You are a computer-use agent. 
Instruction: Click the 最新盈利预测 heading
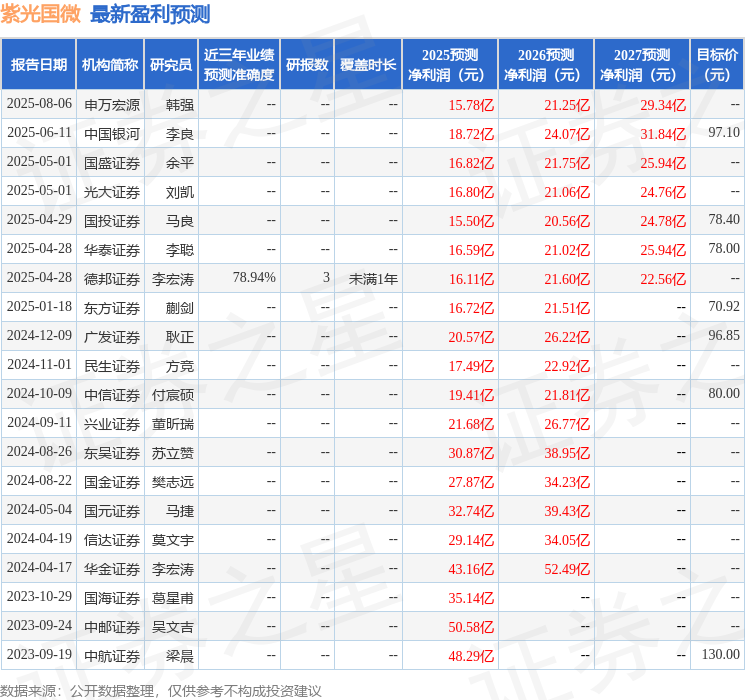point(150,14)
